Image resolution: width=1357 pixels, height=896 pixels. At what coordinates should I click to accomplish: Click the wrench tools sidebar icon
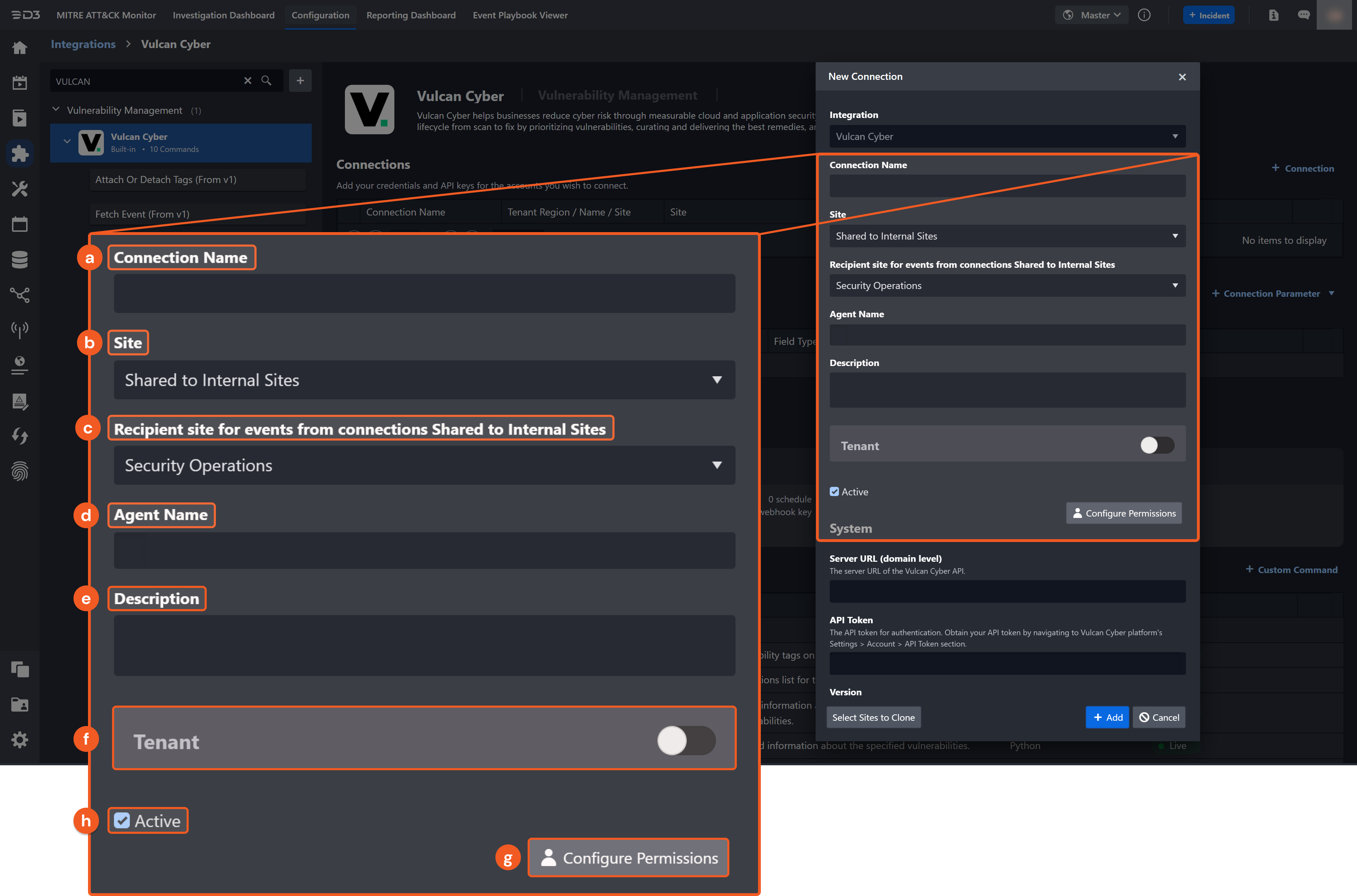pyautogui.click(x=19, y=189)
